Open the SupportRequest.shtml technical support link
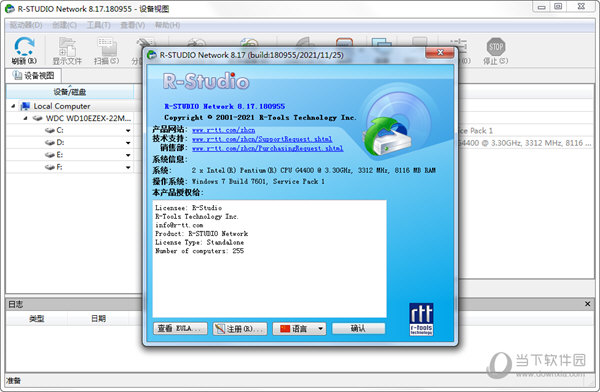This screenshot has width=600, height=392. (x=262, y=139)
